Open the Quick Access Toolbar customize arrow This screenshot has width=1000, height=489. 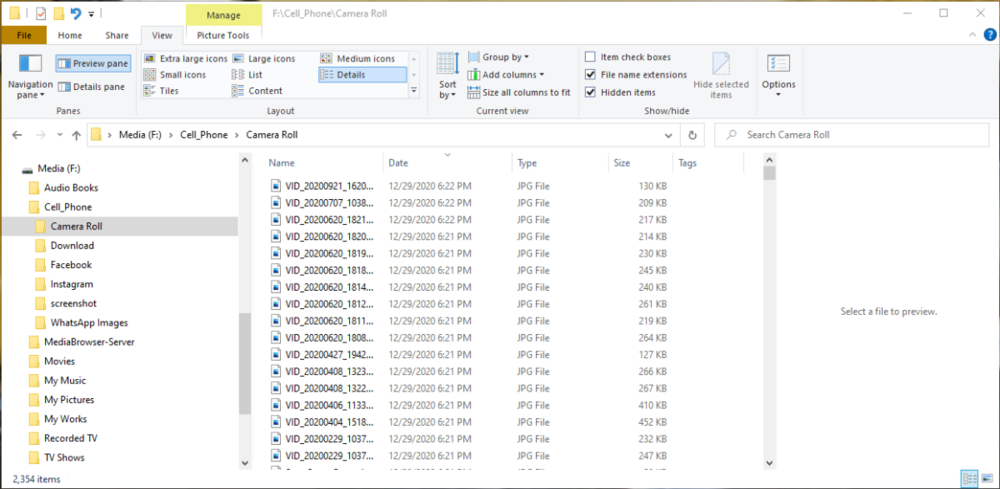click(92, 13)
